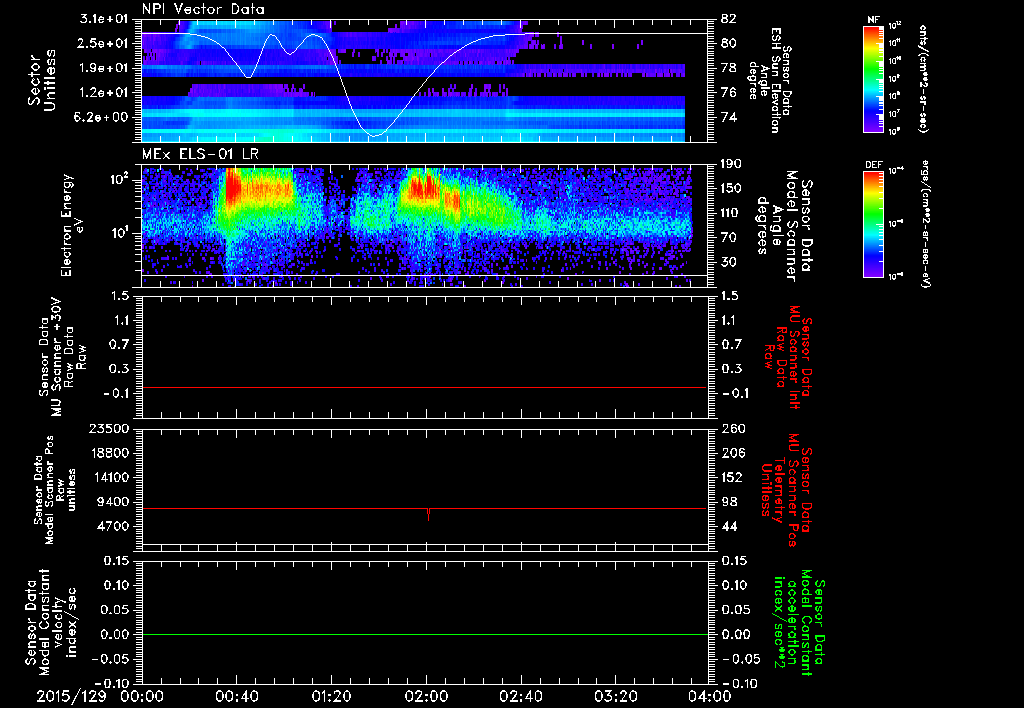
Task: Click the '02:00' time axis label
Action: click(x=426, y=696)
